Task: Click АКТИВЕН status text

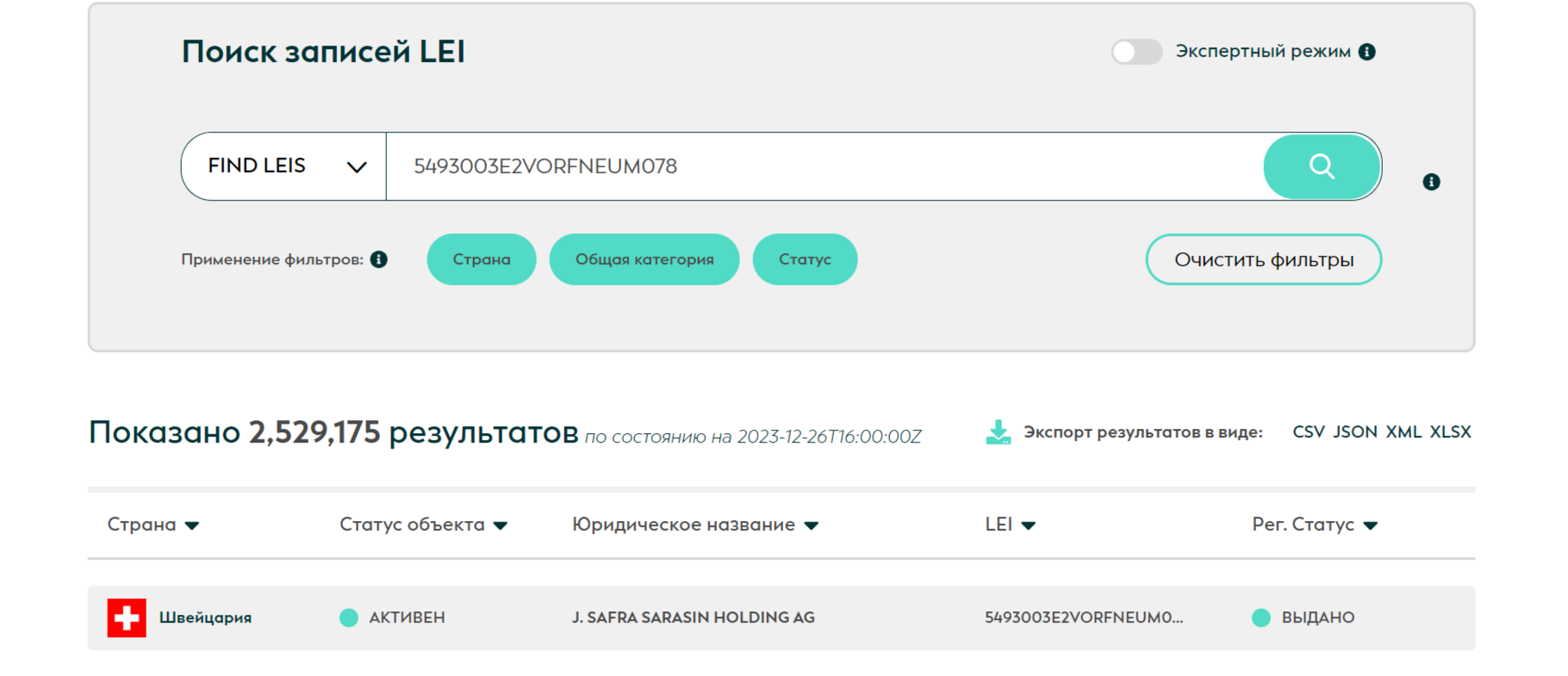Action: [x=407, y=617]
